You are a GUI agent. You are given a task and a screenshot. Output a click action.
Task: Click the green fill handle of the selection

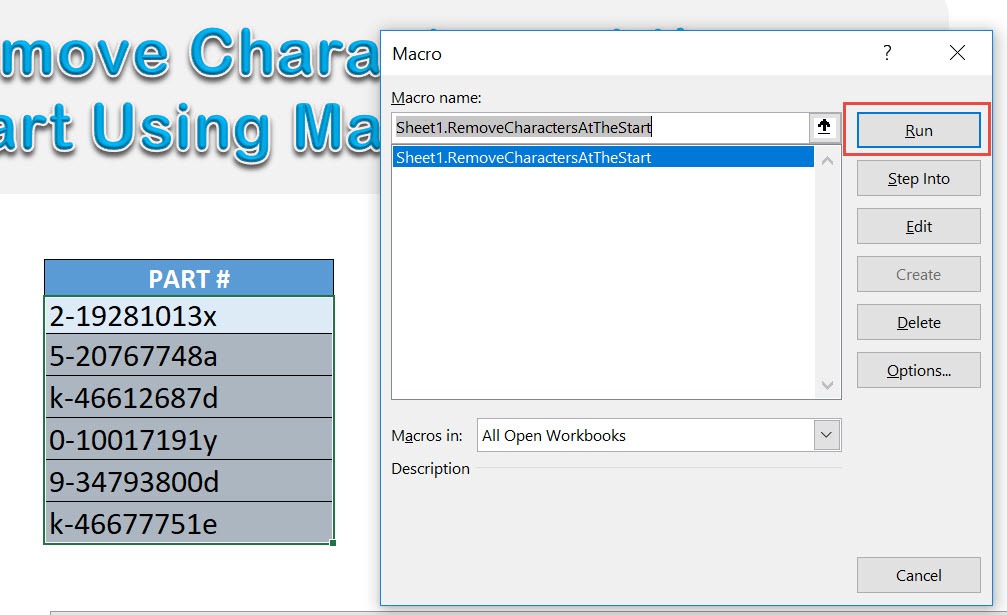[333, 543]
